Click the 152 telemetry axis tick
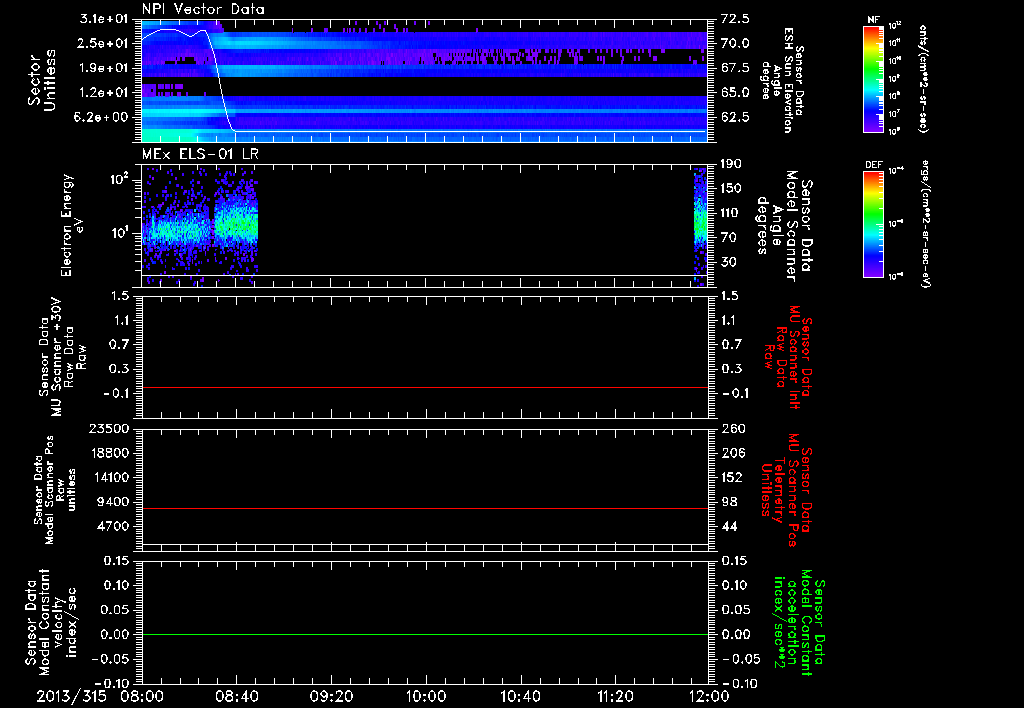Image resolution: width=1024 pixels, height=708 pixels. pyautogui.click(x=731, y=477)
